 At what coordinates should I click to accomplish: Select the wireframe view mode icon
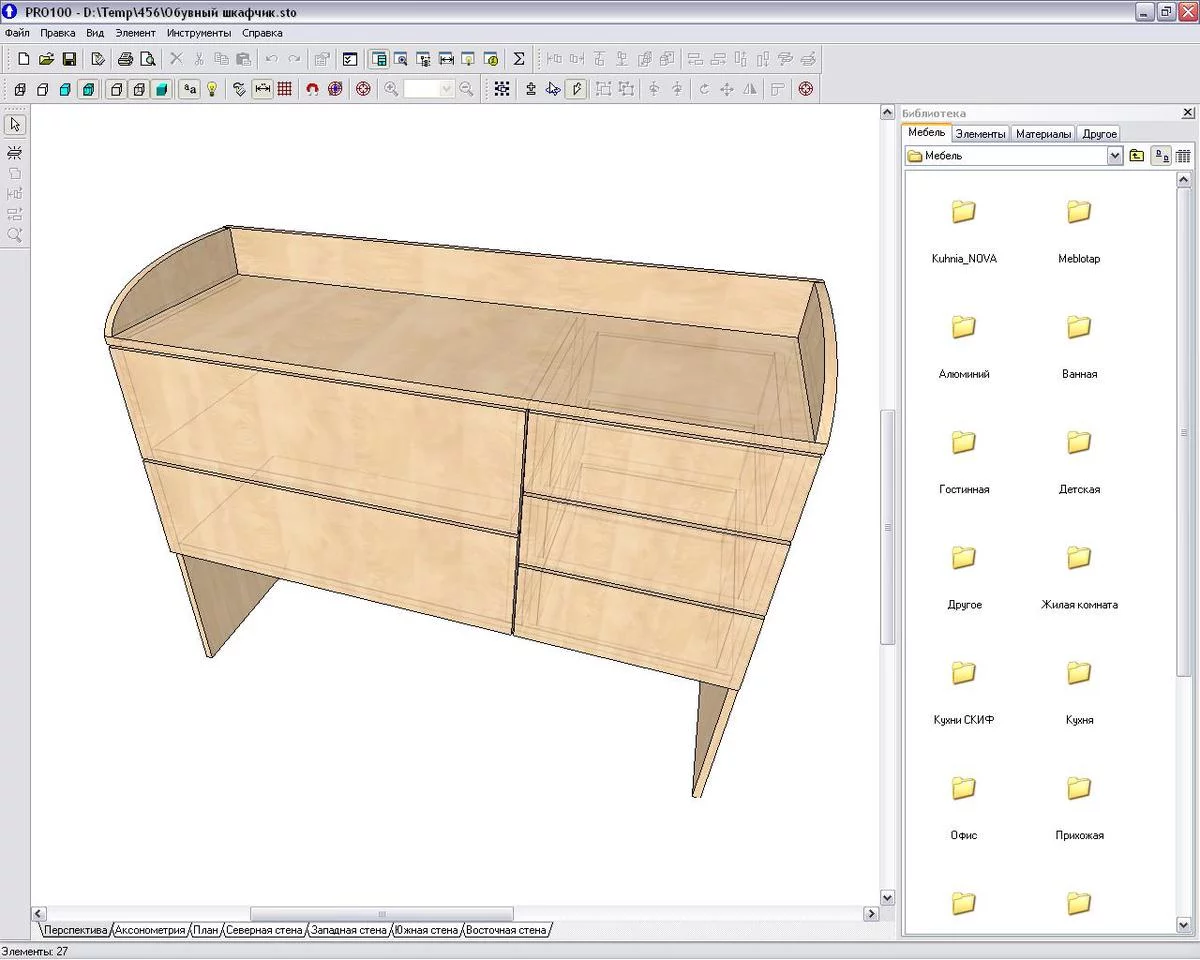point(19,89)
